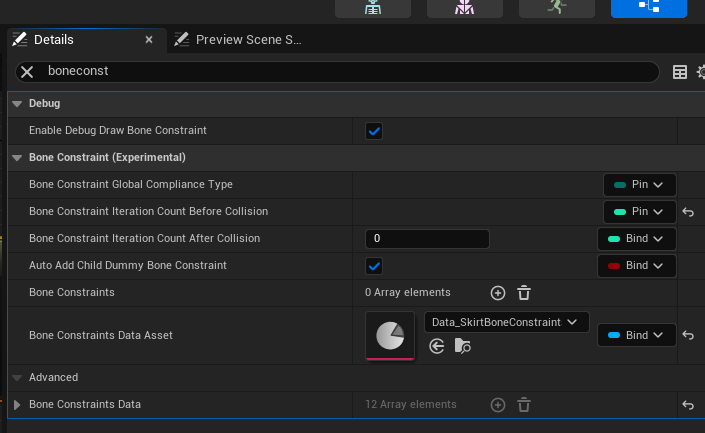
Task: Select the Bone Constraints property label
Action: tap(72, 292)
